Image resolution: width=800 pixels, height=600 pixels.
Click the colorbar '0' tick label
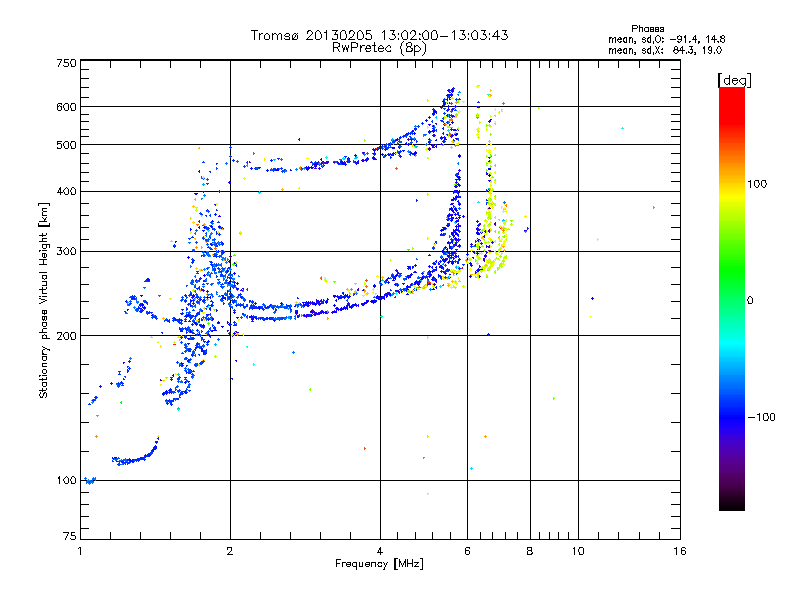coord(750,301)
